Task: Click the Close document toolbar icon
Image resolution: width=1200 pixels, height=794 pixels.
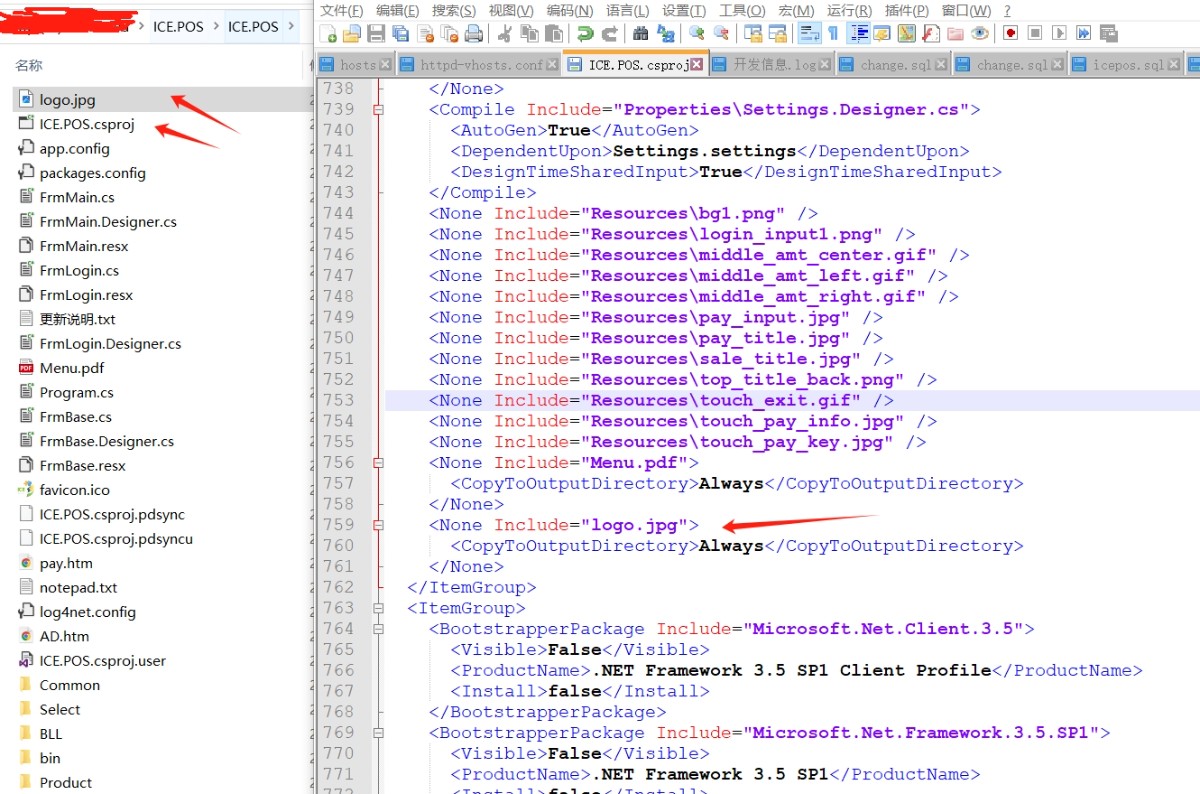Action: coord(425,33)
